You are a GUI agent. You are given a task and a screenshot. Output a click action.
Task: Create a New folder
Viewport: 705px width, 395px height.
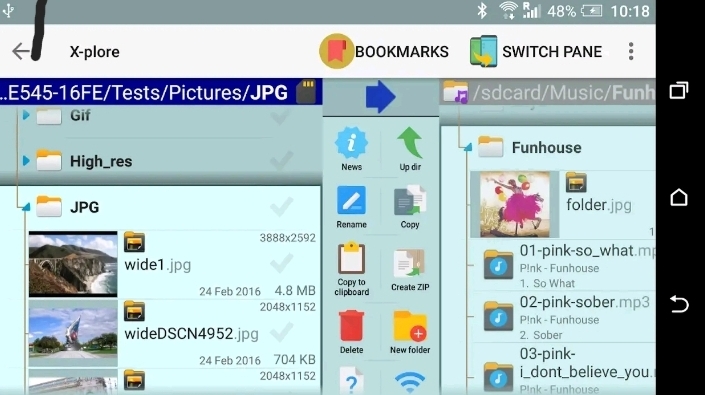point(410,332)
